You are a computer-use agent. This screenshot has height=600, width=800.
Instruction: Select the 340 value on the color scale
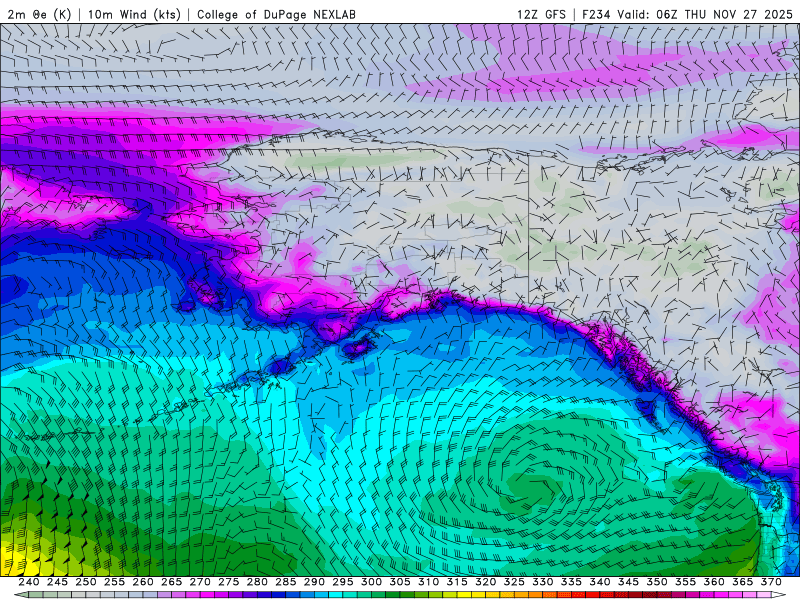point(600,582)
